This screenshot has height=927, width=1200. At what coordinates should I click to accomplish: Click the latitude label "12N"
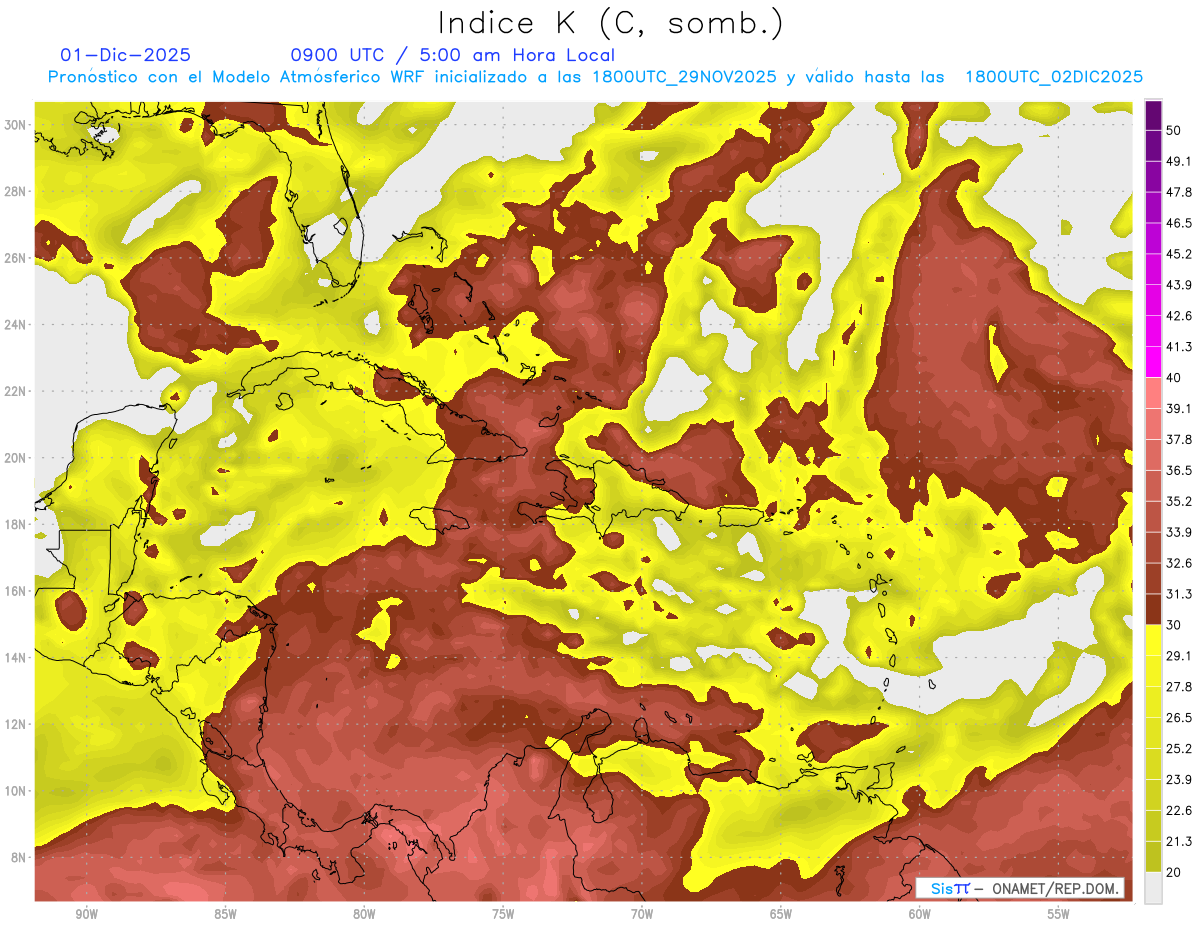coord(17,724)
